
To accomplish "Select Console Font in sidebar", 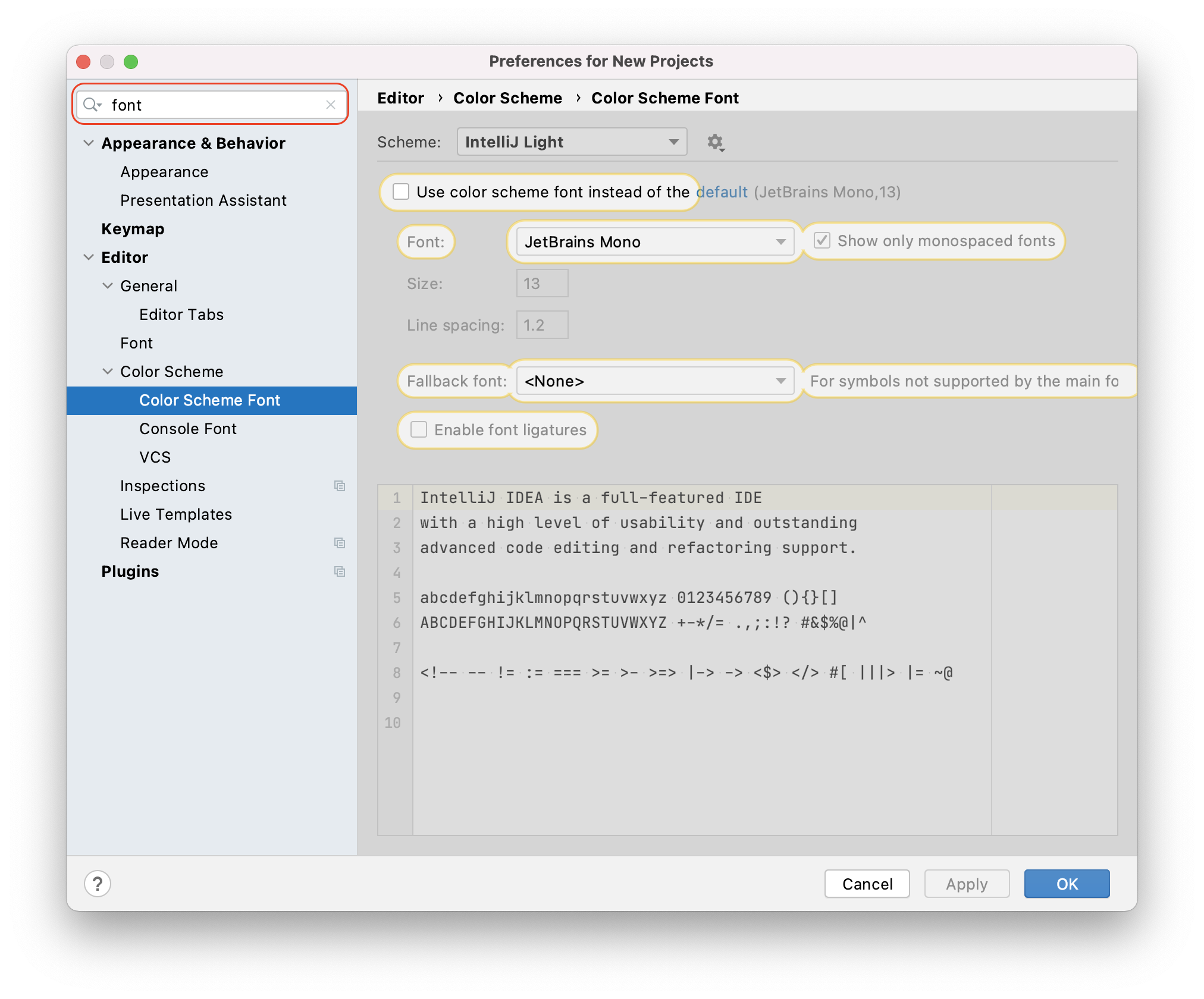I will [192, 428].
